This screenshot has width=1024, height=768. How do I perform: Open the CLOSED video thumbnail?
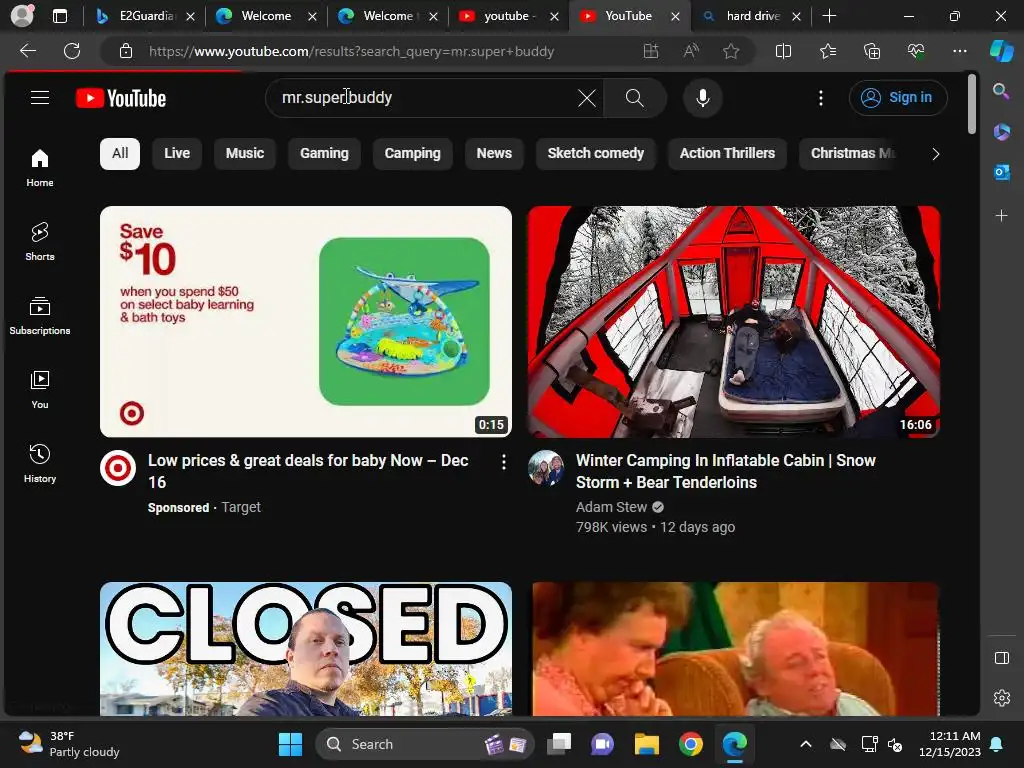coord(306,648)
